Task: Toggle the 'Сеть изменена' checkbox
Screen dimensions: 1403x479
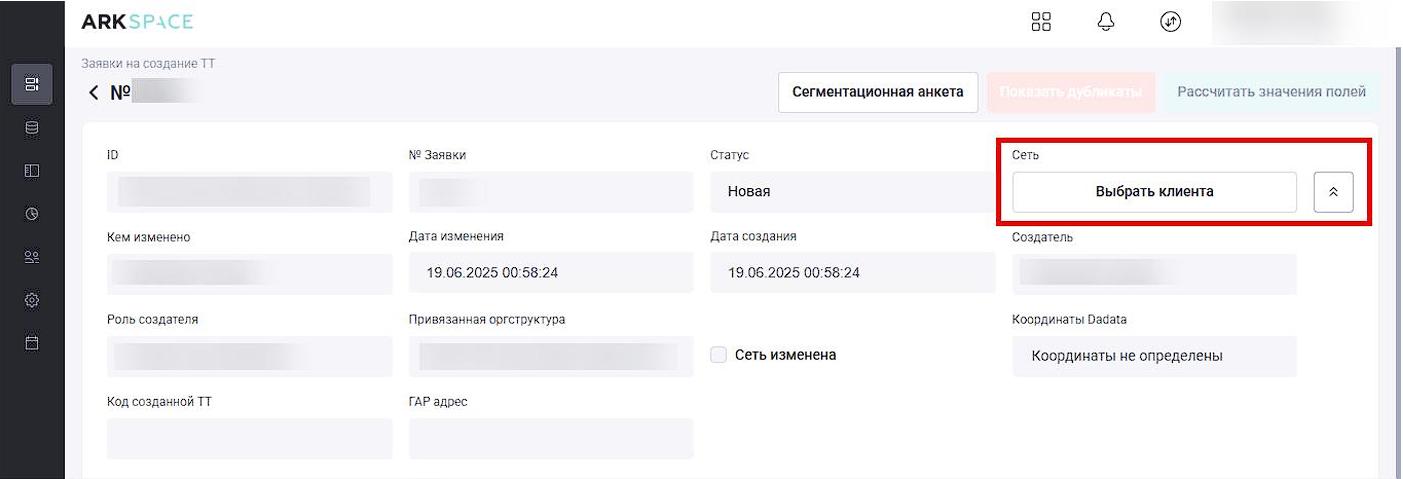Action: [718, 355]
